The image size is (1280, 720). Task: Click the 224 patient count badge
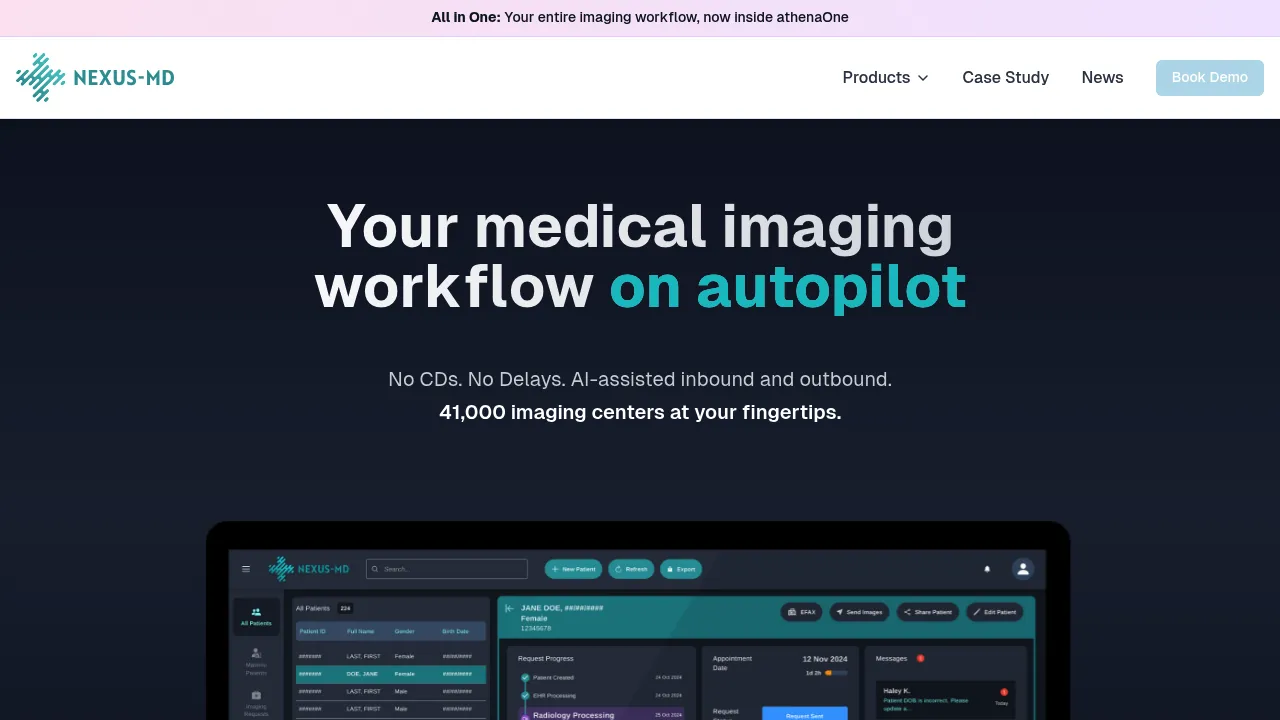tap(345, 608)
